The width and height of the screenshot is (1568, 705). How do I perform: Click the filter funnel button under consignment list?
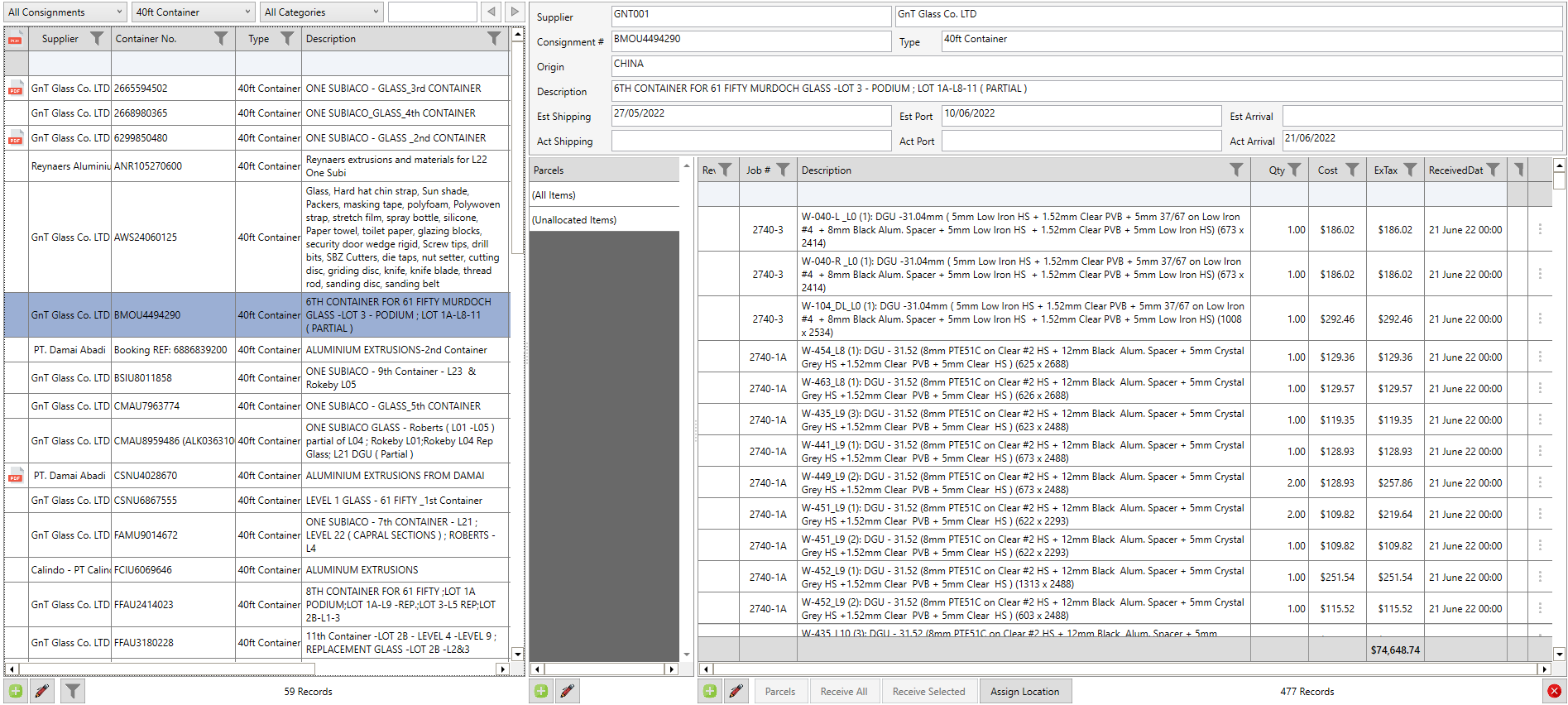[73, 691]
